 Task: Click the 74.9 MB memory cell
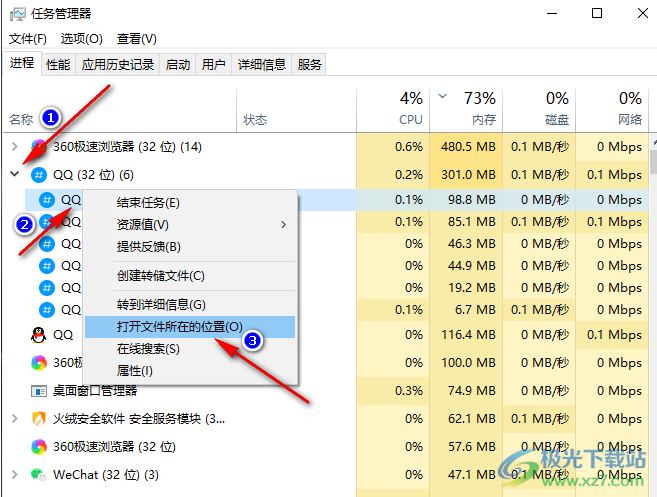coord(466,391)
